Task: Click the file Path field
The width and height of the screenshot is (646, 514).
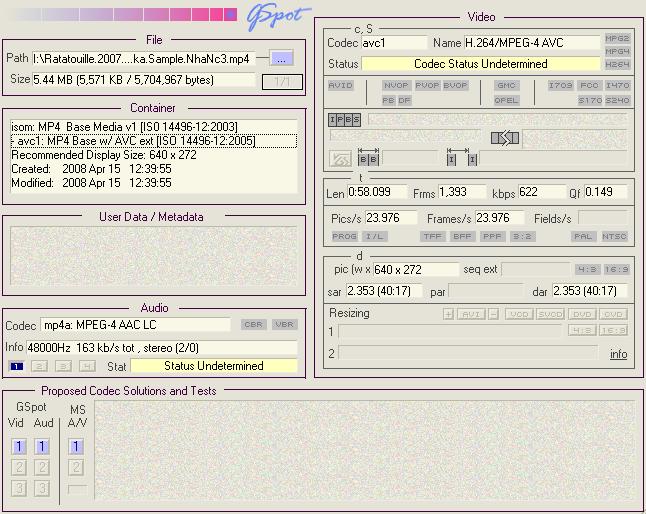Action: (x=144, y=59)
